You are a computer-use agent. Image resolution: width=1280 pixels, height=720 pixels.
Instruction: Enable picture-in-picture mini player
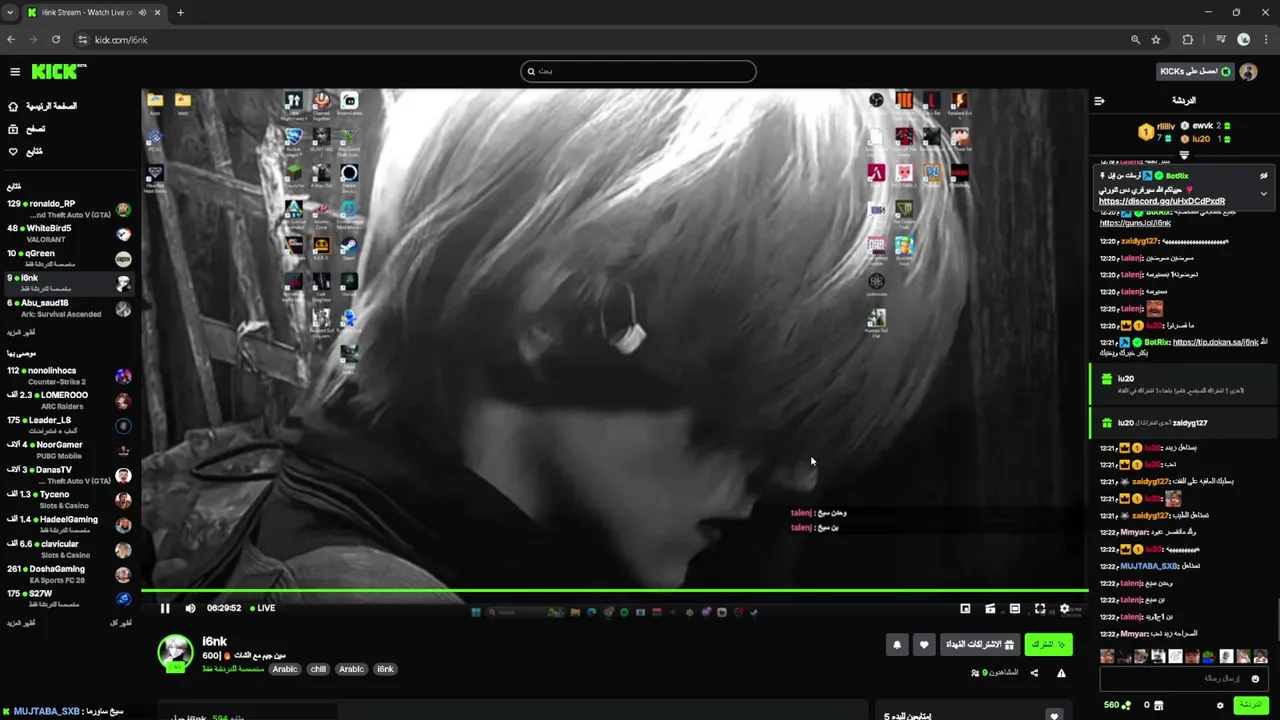(x=965, y=608)
